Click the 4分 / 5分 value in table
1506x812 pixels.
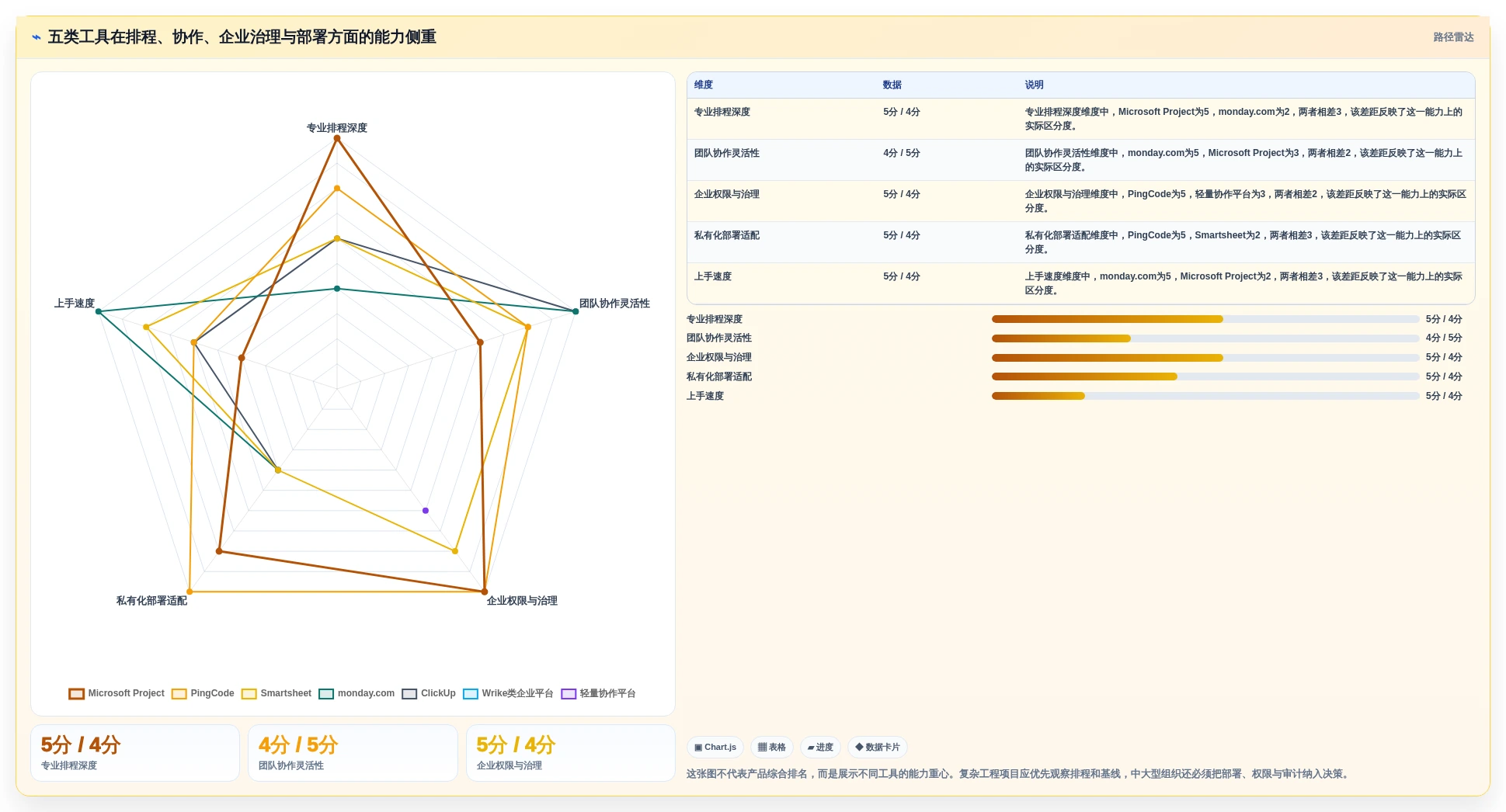tap(902, 153)
